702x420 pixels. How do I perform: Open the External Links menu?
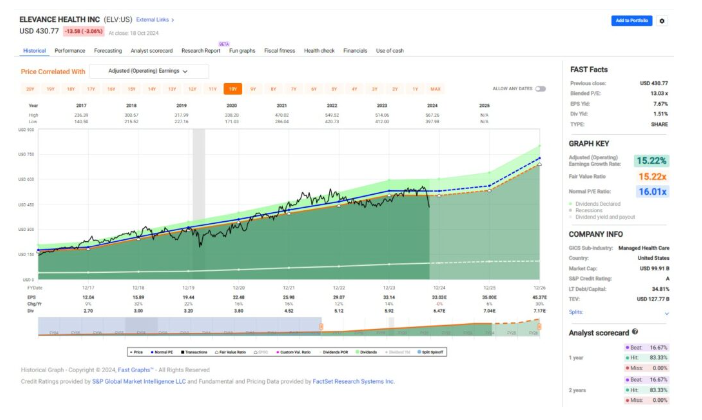[155, 20]
